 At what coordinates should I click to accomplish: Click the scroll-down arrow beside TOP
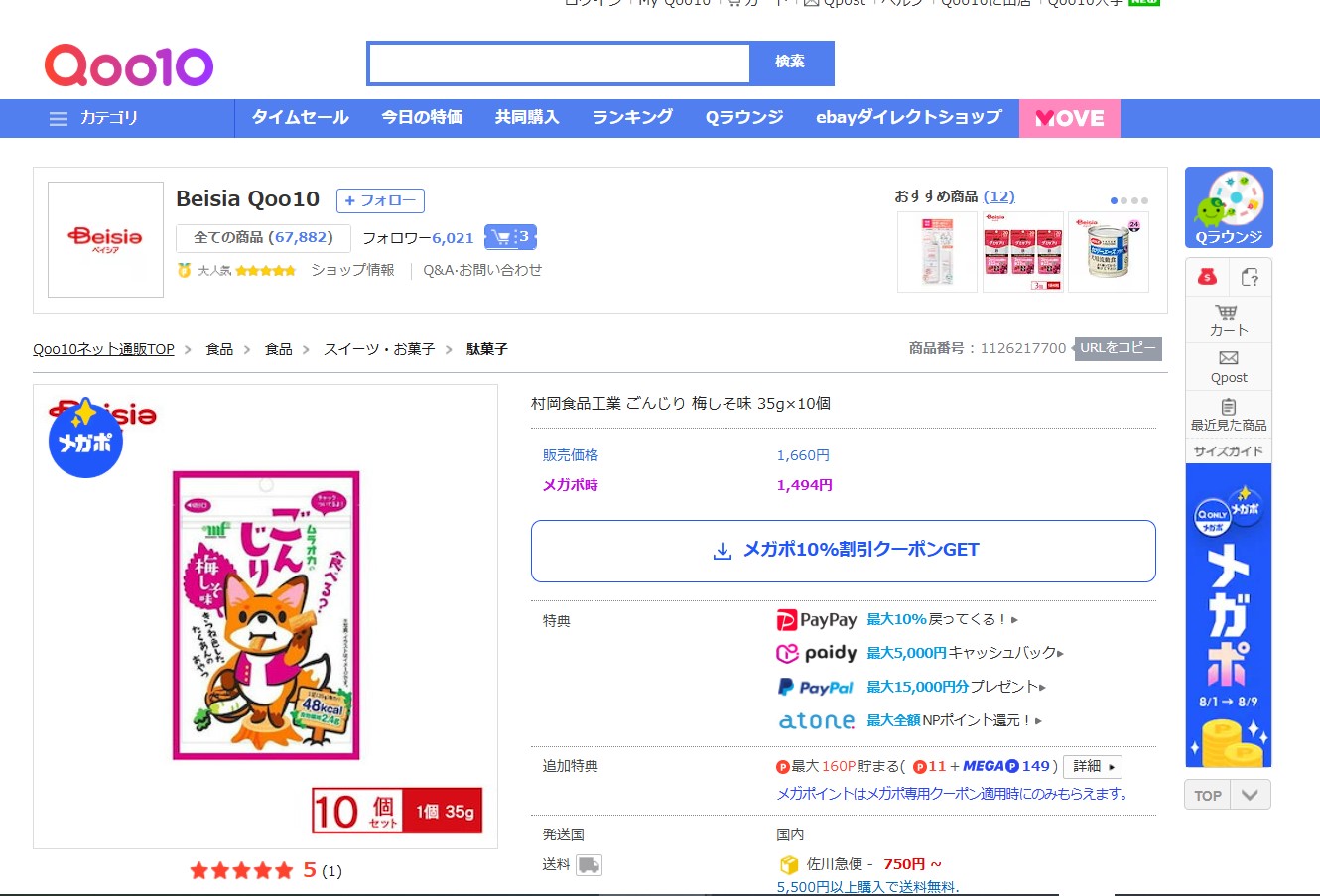coord(1251,796)
